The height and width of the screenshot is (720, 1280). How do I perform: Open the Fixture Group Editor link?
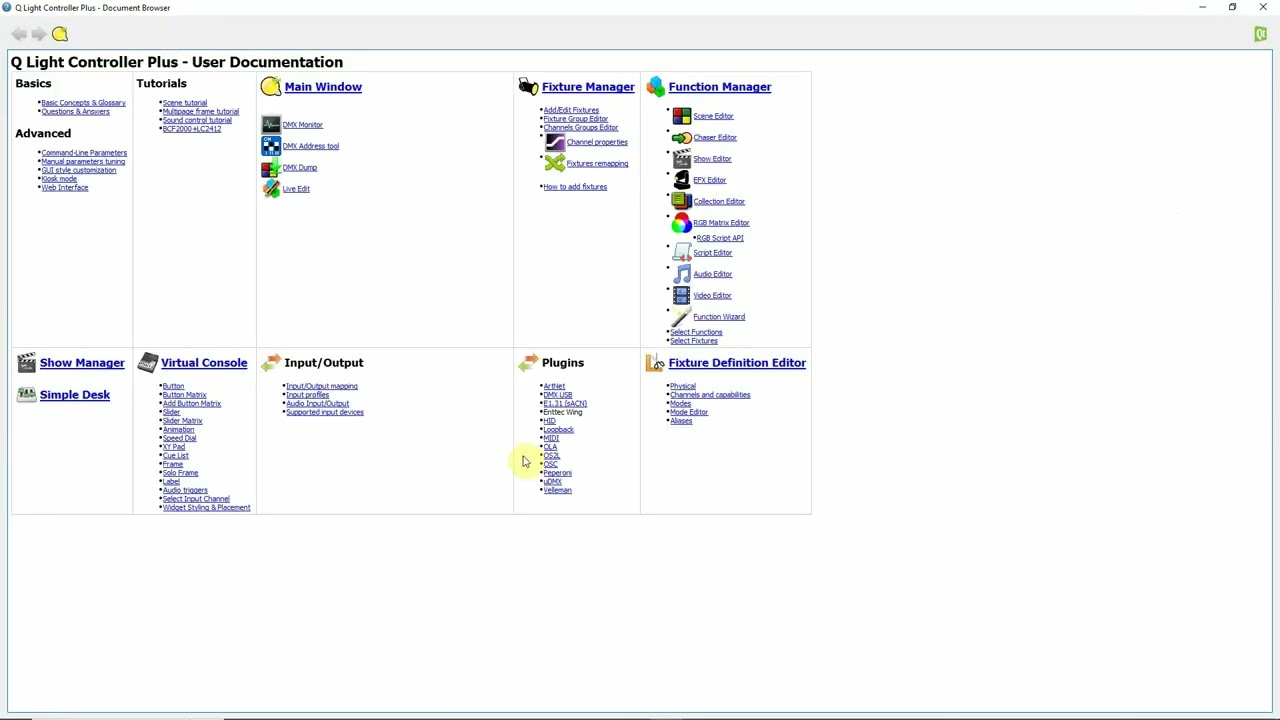tap(576, 119)
